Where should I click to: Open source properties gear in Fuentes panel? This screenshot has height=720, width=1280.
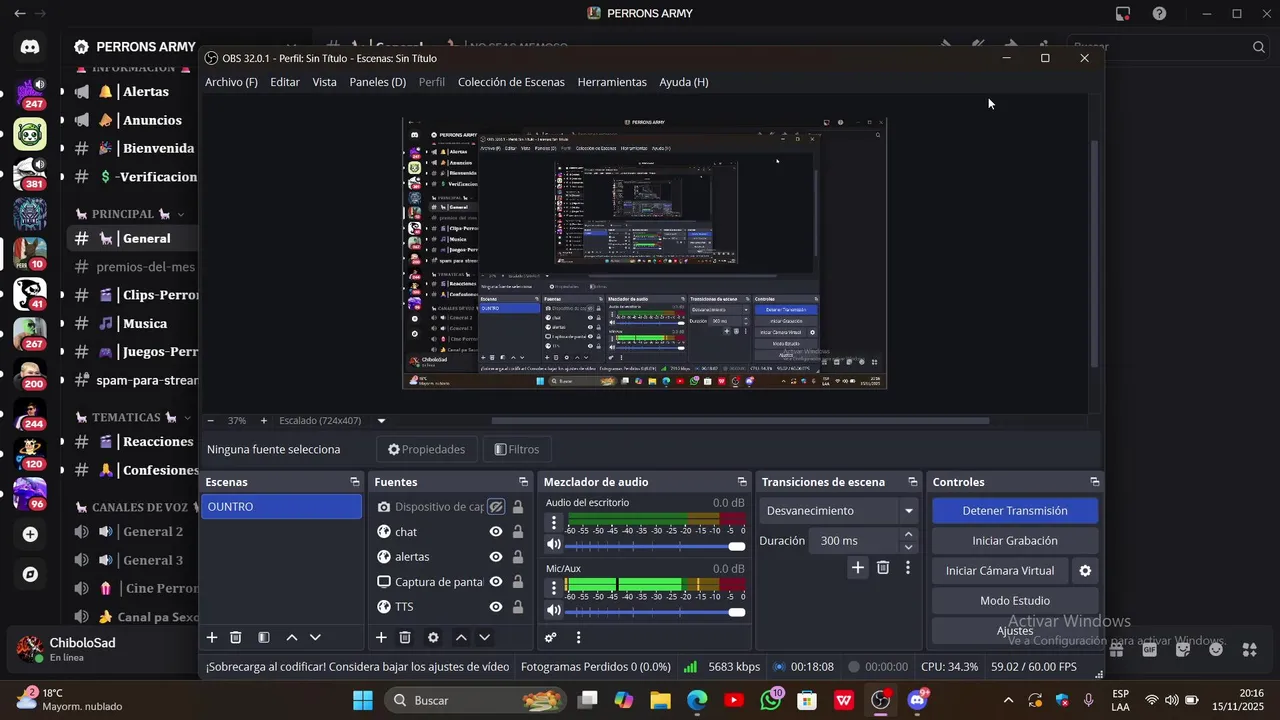(433, 638)
